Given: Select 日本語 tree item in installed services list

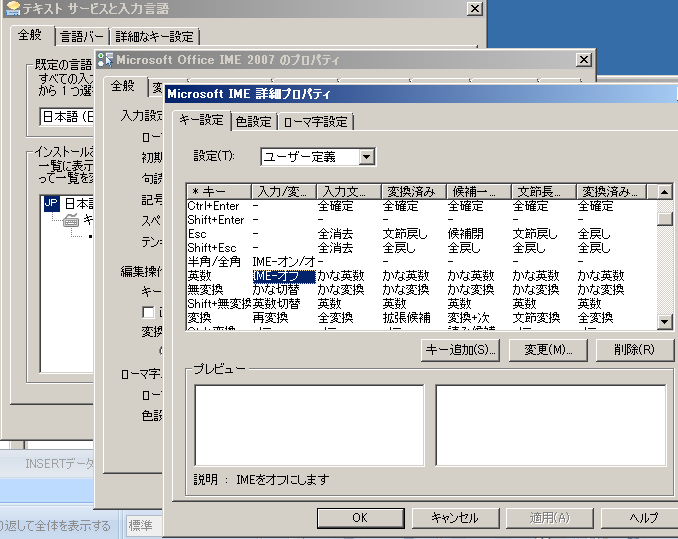Looking at the screenshot, I should 79,203.
